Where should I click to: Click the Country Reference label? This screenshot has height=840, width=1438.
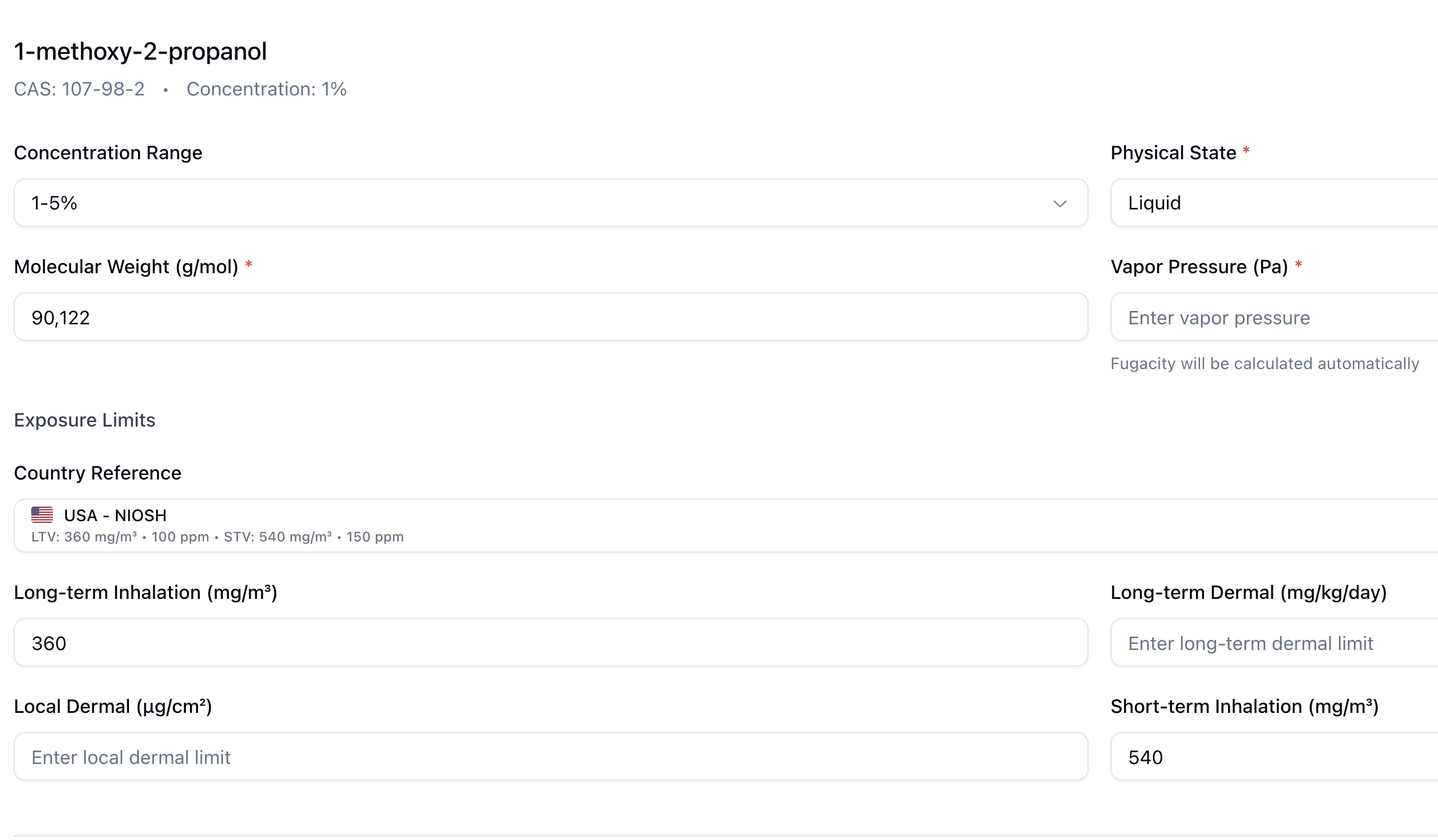pos(98,473)
